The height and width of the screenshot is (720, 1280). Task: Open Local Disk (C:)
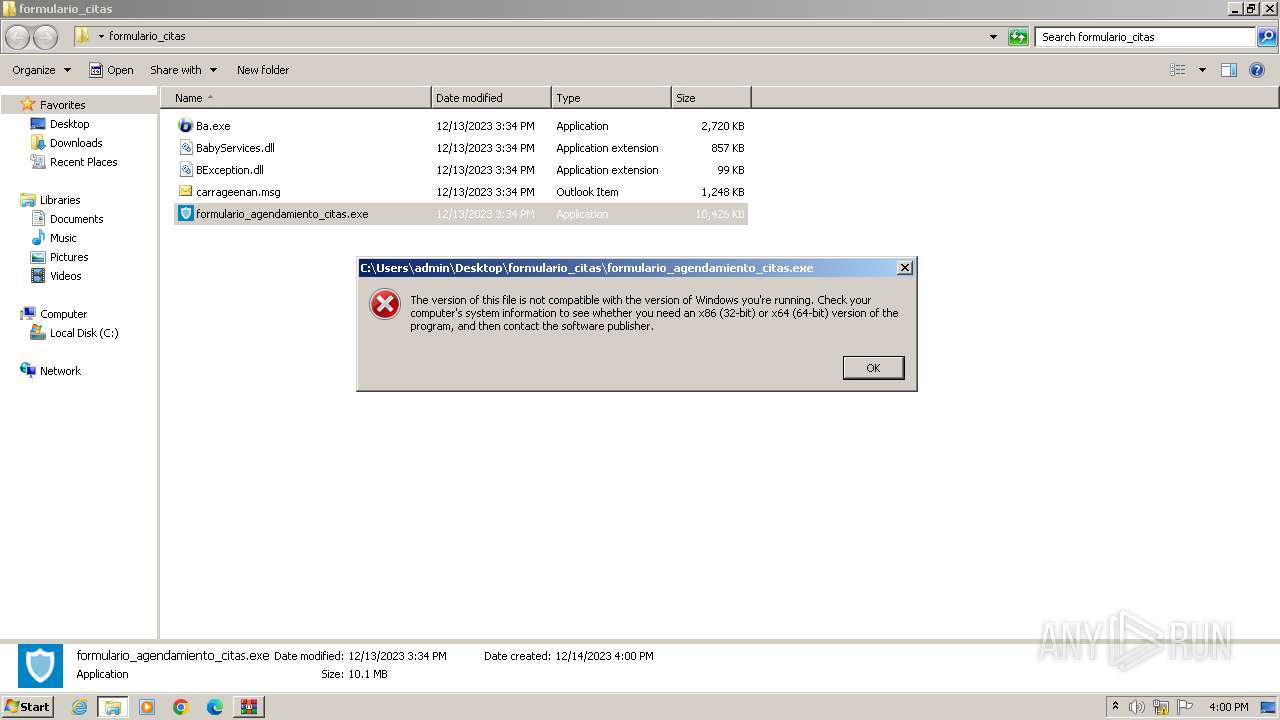pos(84,333)
